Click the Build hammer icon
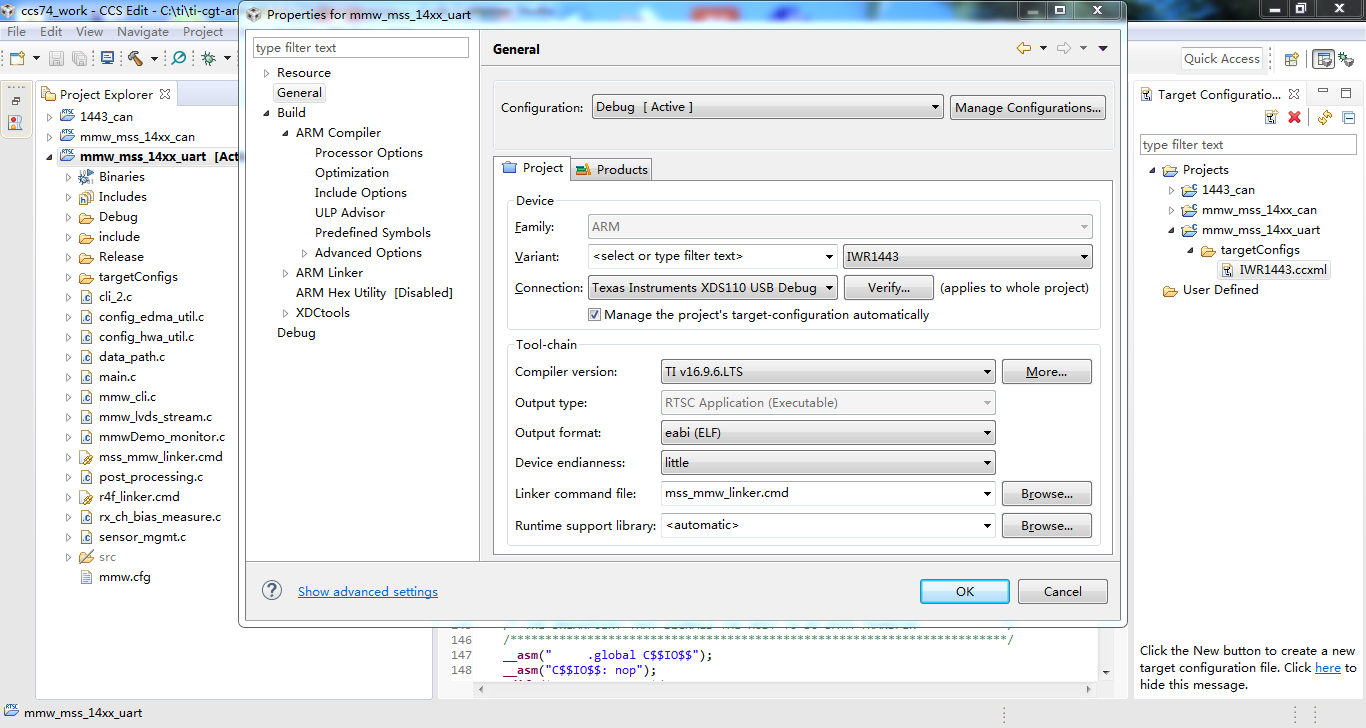1366x728 pixels. (135, 59)
